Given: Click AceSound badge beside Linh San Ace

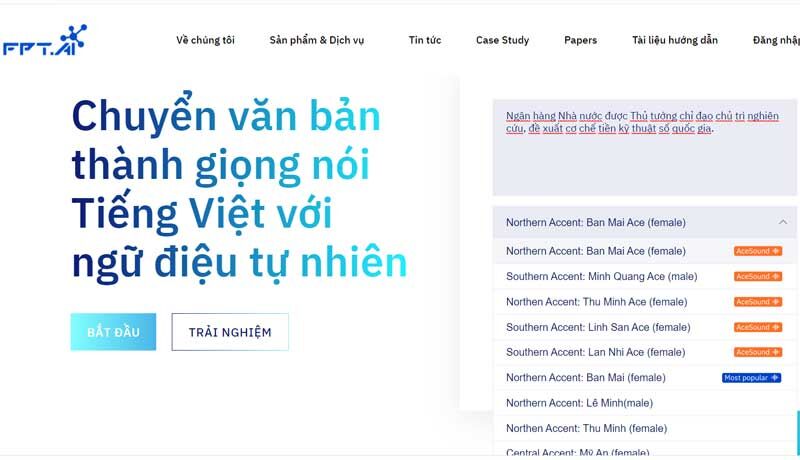Looking at the screenshot, I should 758,327.
